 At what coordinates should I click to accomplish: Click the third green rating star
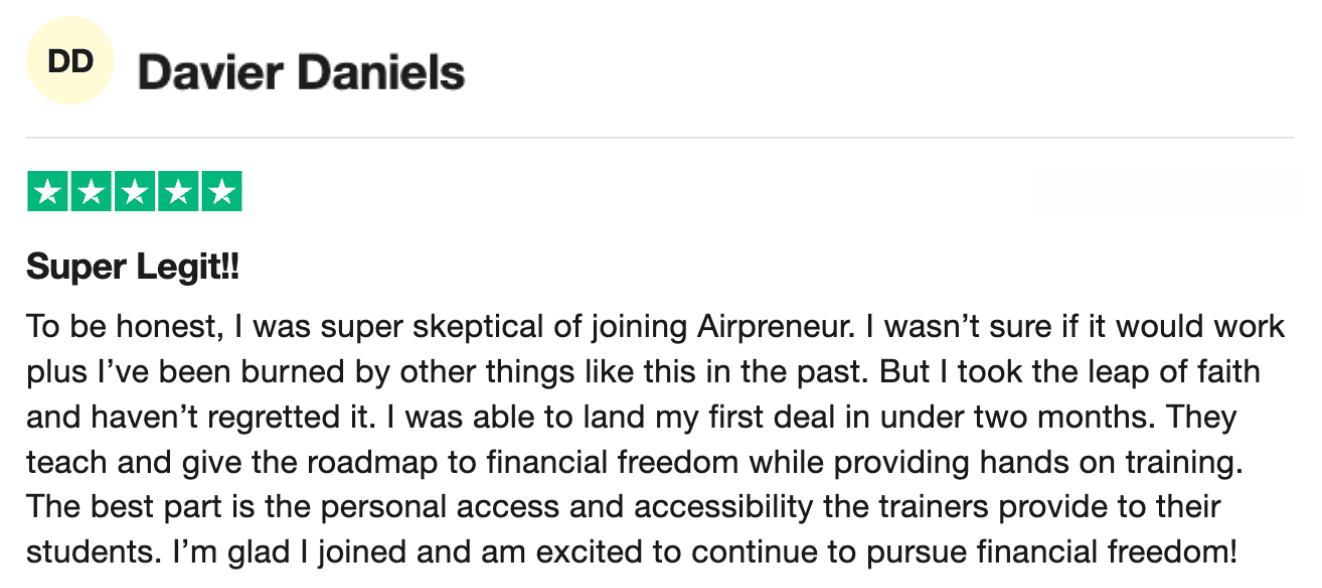[x=134, y=192]
